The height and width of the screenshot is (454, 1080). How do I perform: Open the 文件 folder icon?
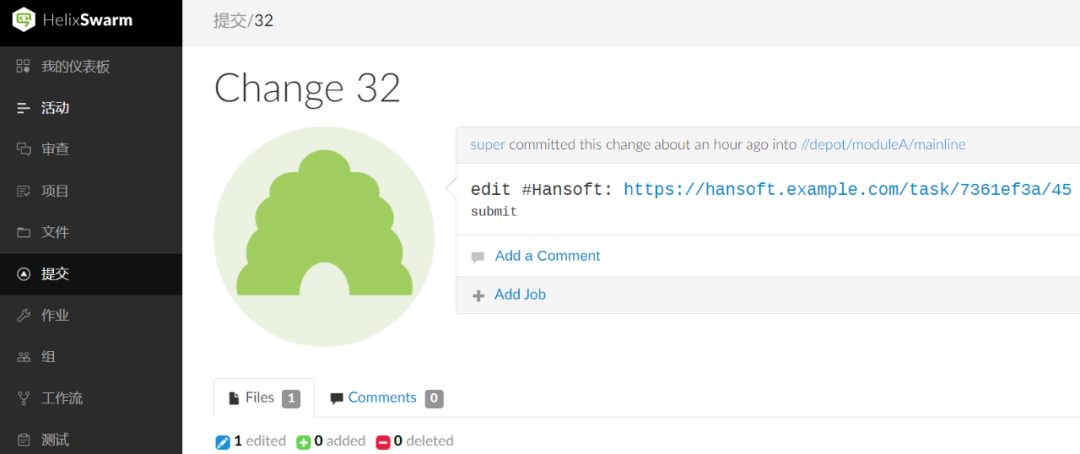24,232
